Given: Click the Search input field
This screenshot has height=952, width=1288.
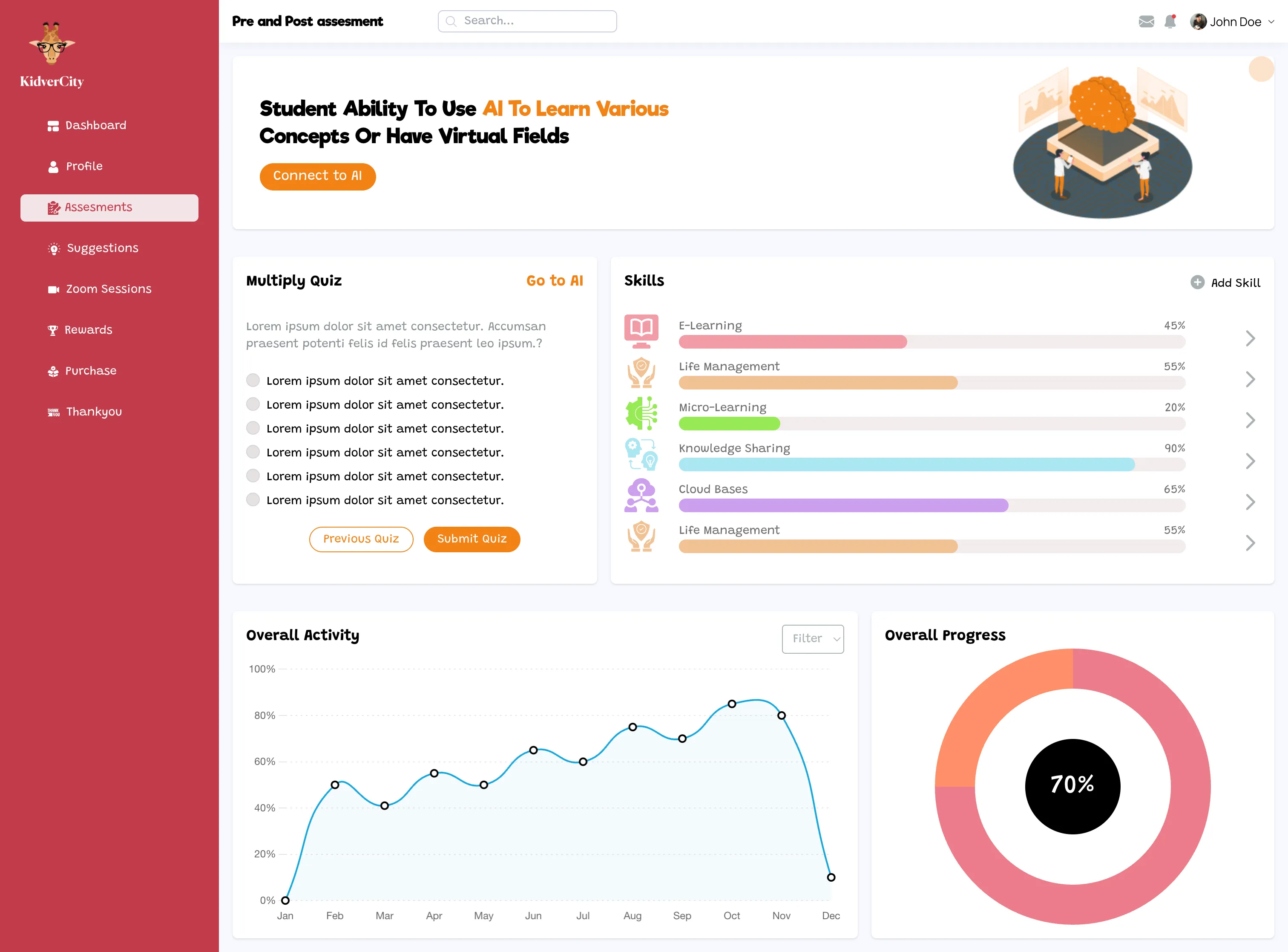Looking at the screenshot, I should (527, 21).
